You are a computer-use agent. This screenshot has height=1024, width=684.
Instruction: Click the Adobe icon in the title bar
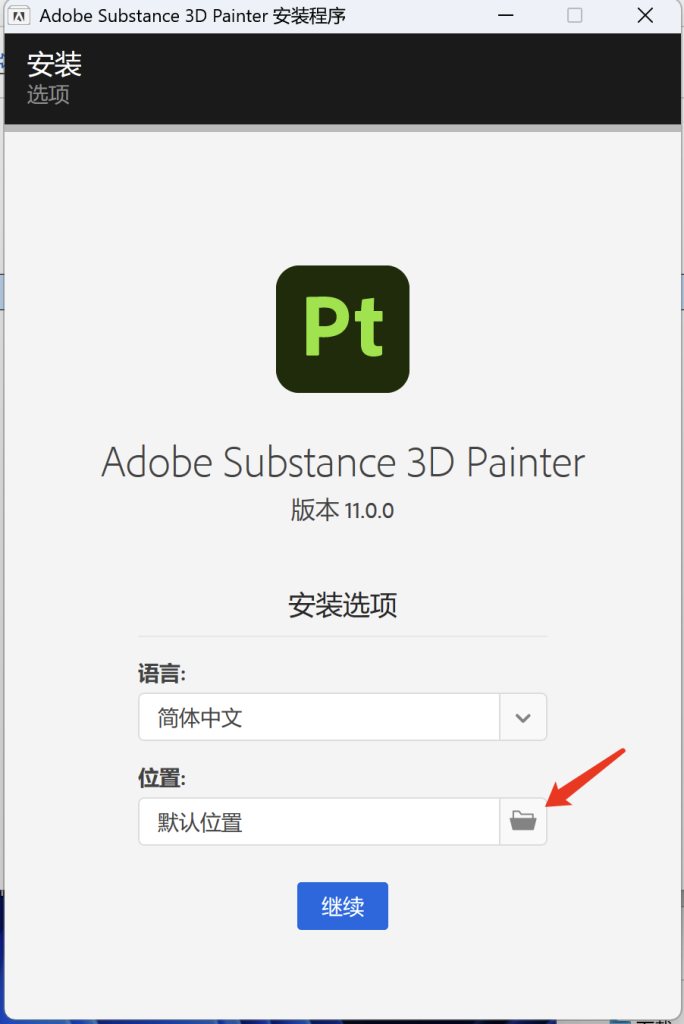tap(19, 16)
